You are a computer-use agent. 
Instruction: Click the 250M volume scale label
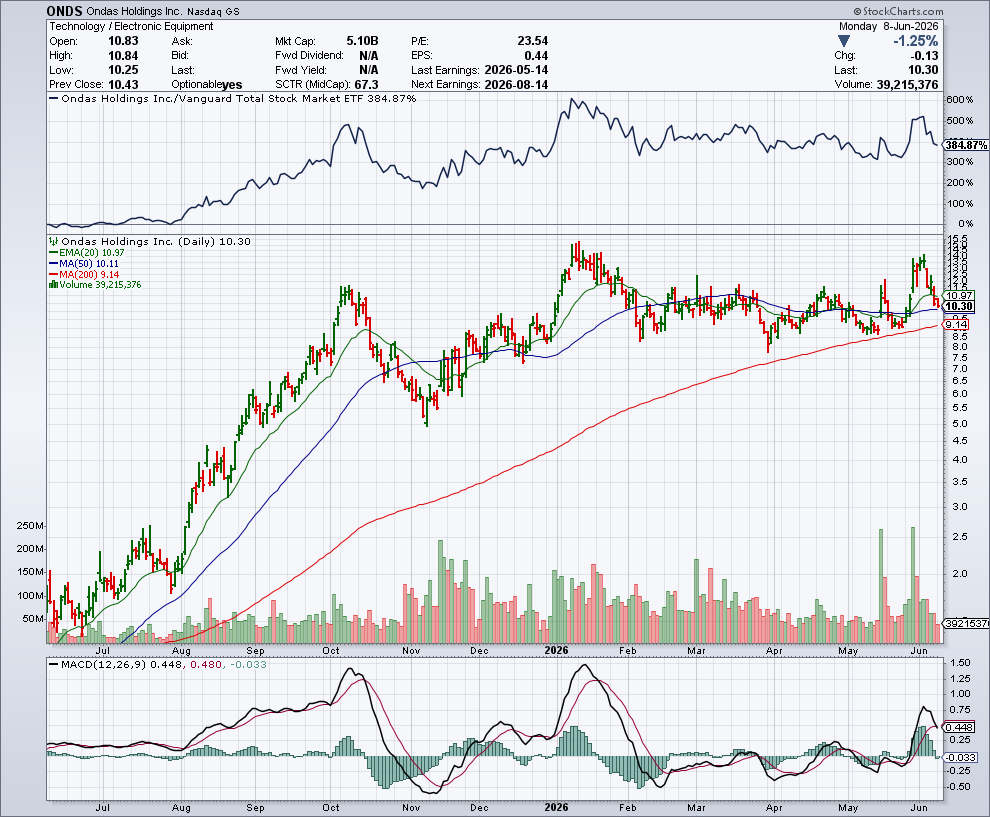(30, 526)
